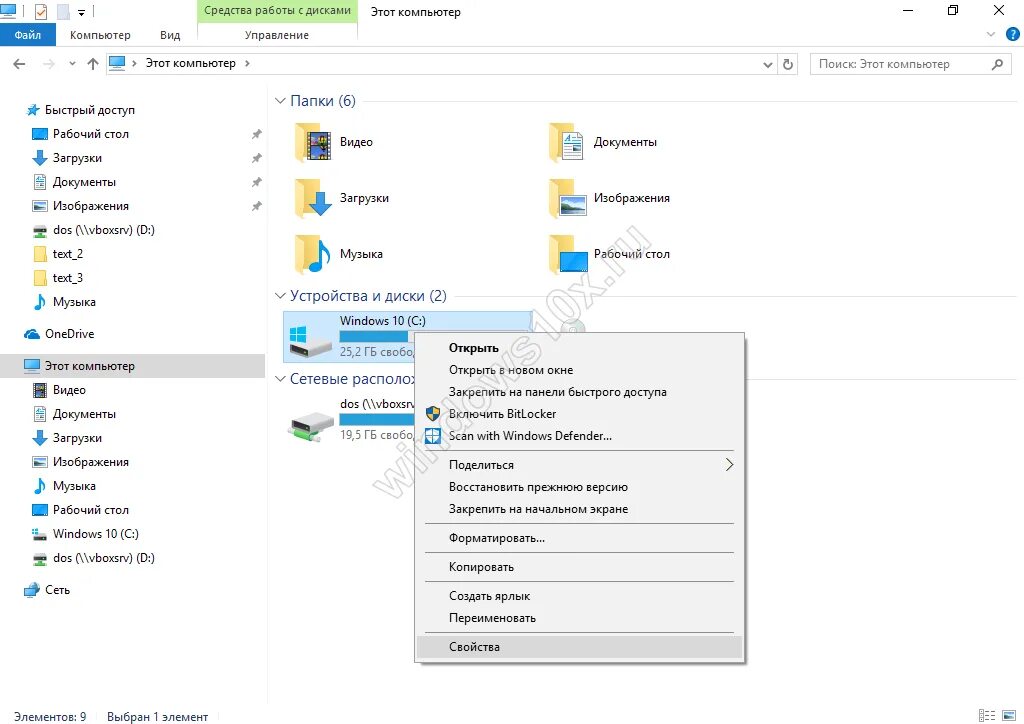Switch to the details view icon

coord(987,716)
